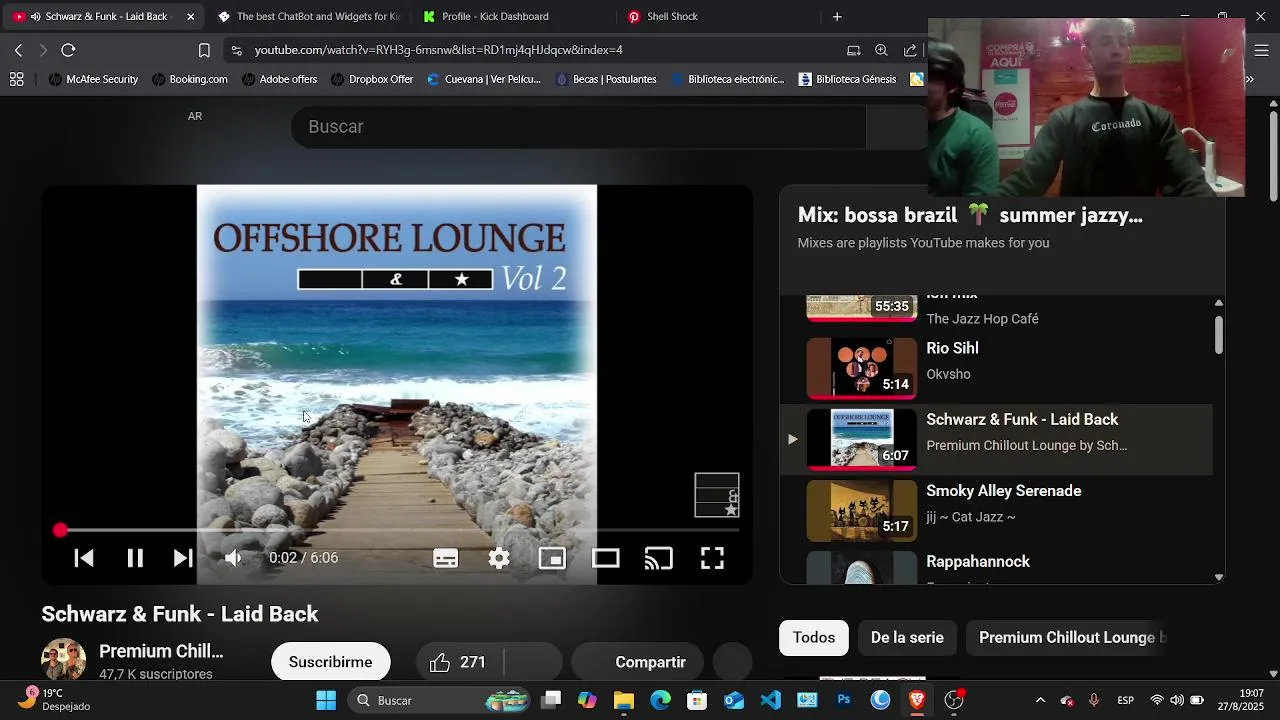Navigate back in the browser
Viewport: 1280px width, 720px height.
(x=18, y=50)
